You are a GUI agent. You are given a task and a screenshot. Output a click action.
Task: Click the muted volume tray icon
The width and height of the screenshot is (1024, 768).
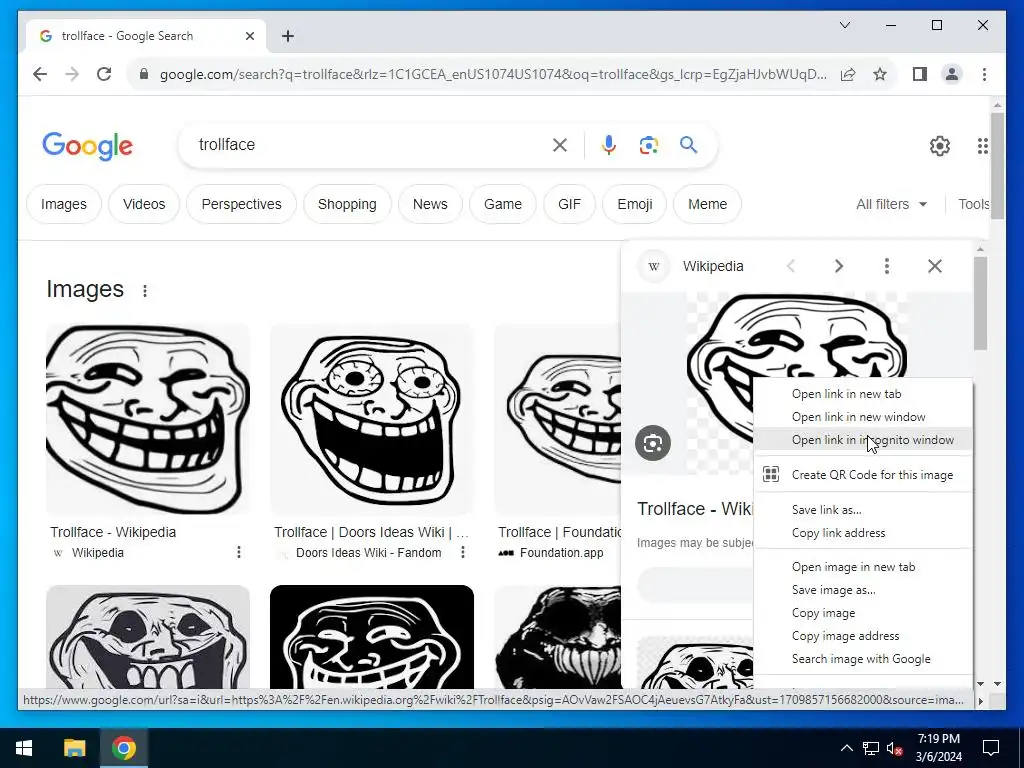[894, 748]
